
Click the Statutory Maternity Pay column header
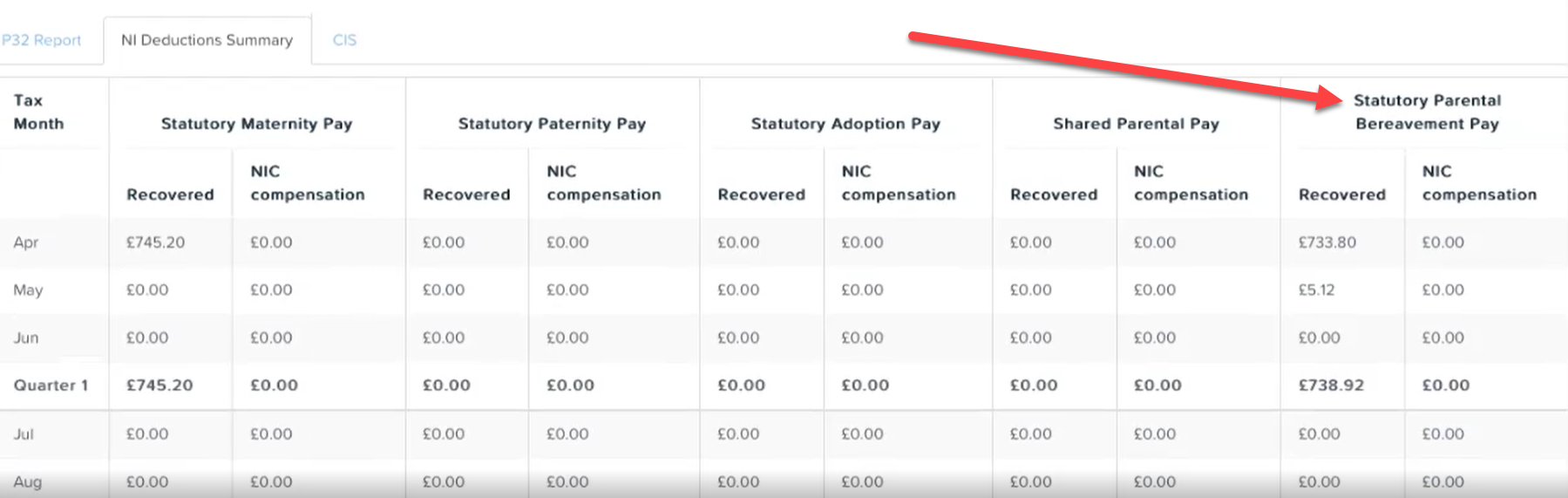257,124
